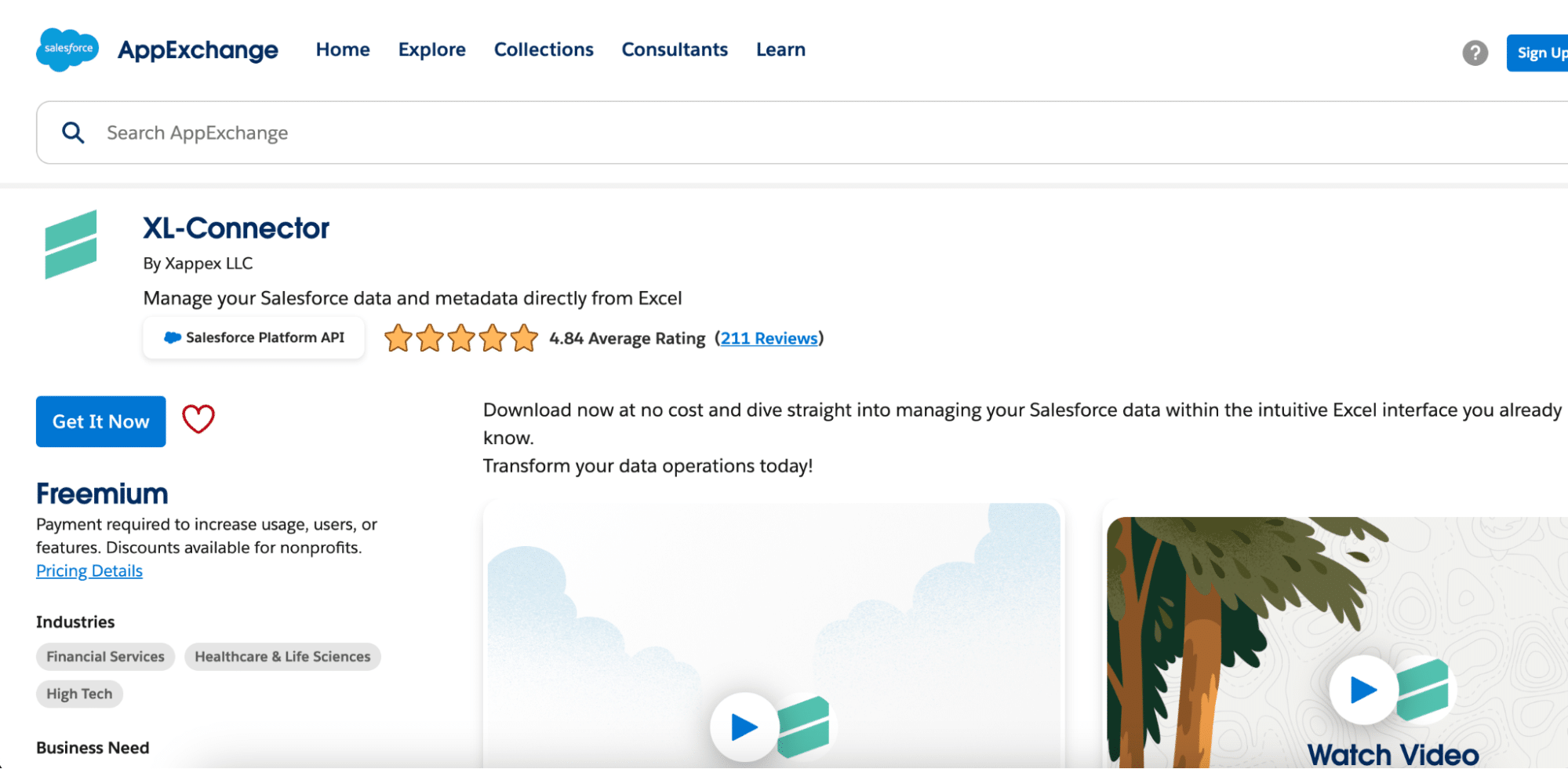The width and height of the screenshot is (1568, 769).
Task: Open the Explore menu
Action: tap(432, 49)
